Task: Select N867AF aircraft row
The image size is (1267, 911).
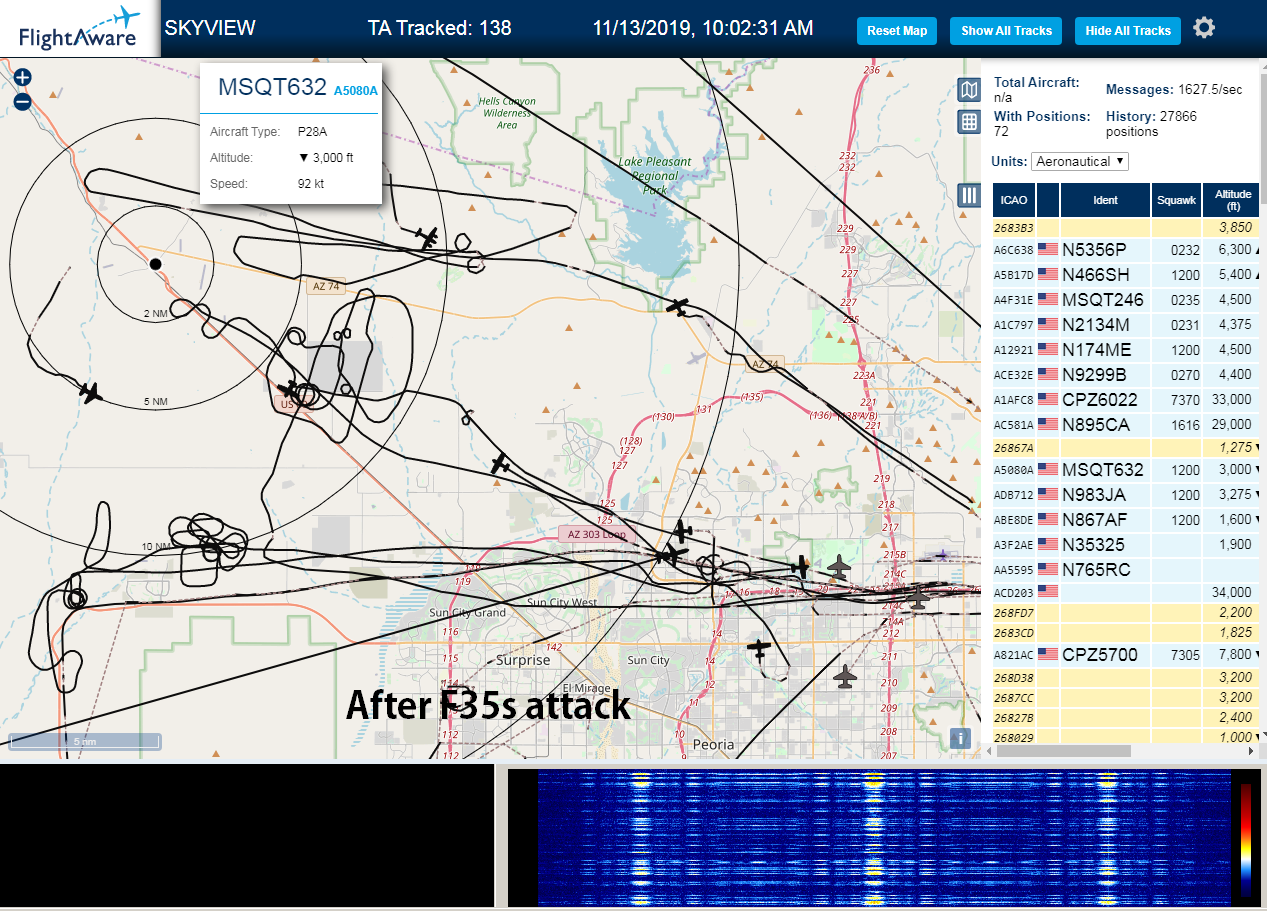Action: click(x=1126, y=519)
